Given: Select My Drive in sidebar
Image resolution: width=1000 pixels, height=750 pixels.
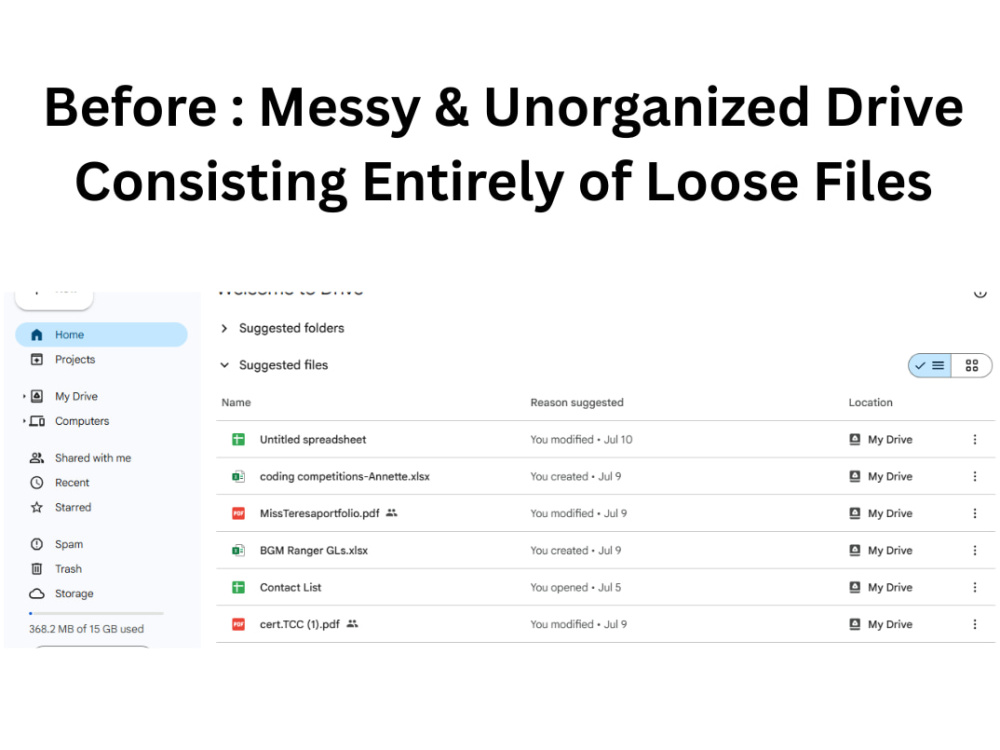Looking at the screenshot, I should (x=77, y=397).
